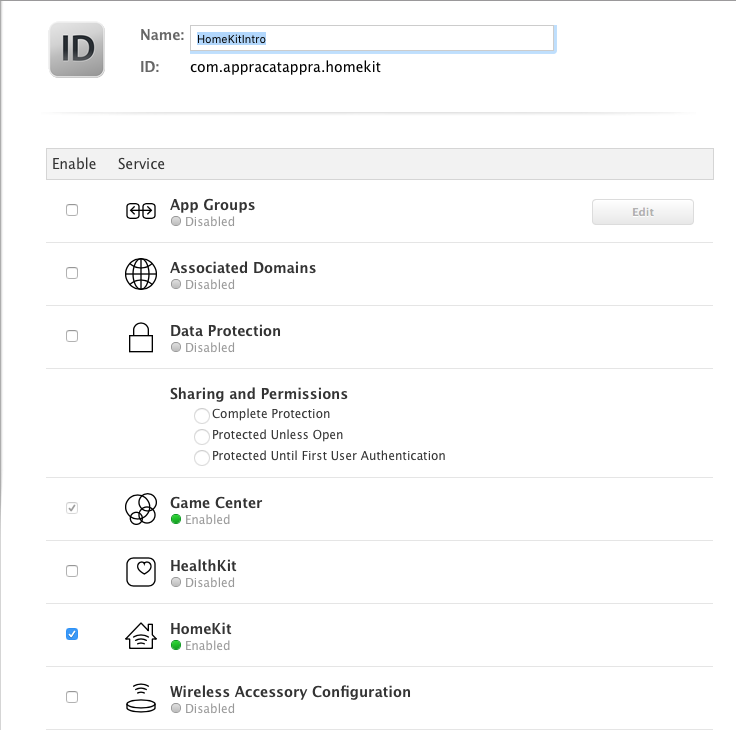This screenshot has width=736, height=730.
Task: Select Complete Protection radio option
Action: [203, 415]
